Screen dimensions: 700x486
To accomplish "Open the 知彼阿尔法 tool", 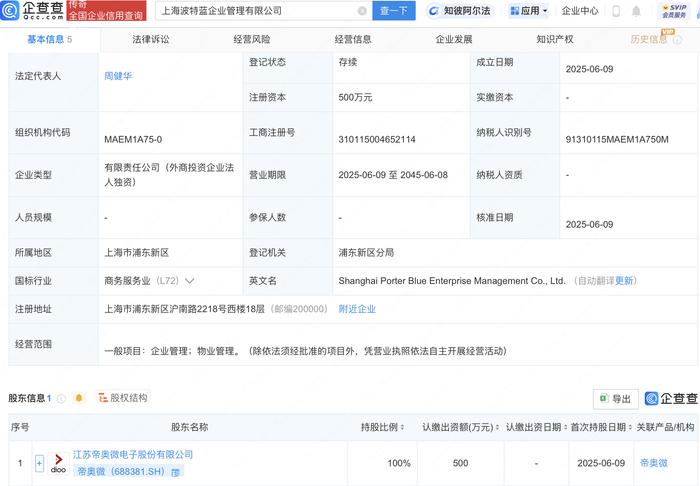I will [460, 11].
